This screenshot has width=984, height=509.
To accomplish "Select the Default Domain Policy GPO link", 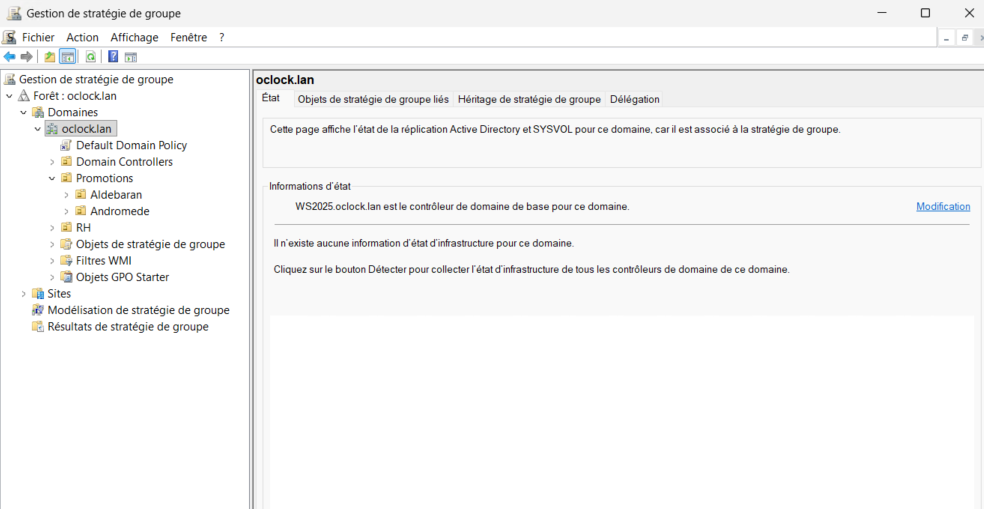I will pos(130,145).
